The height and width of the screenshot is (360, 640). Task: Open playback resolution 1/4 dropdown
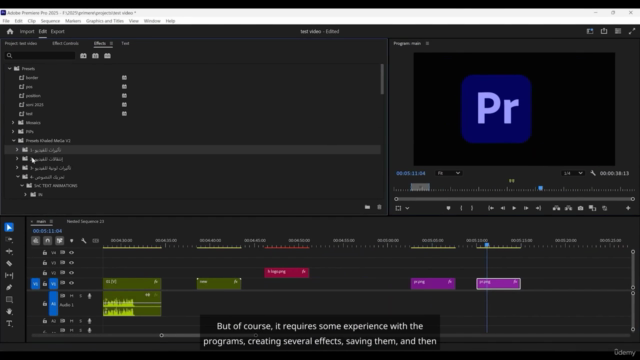(573, 173)
